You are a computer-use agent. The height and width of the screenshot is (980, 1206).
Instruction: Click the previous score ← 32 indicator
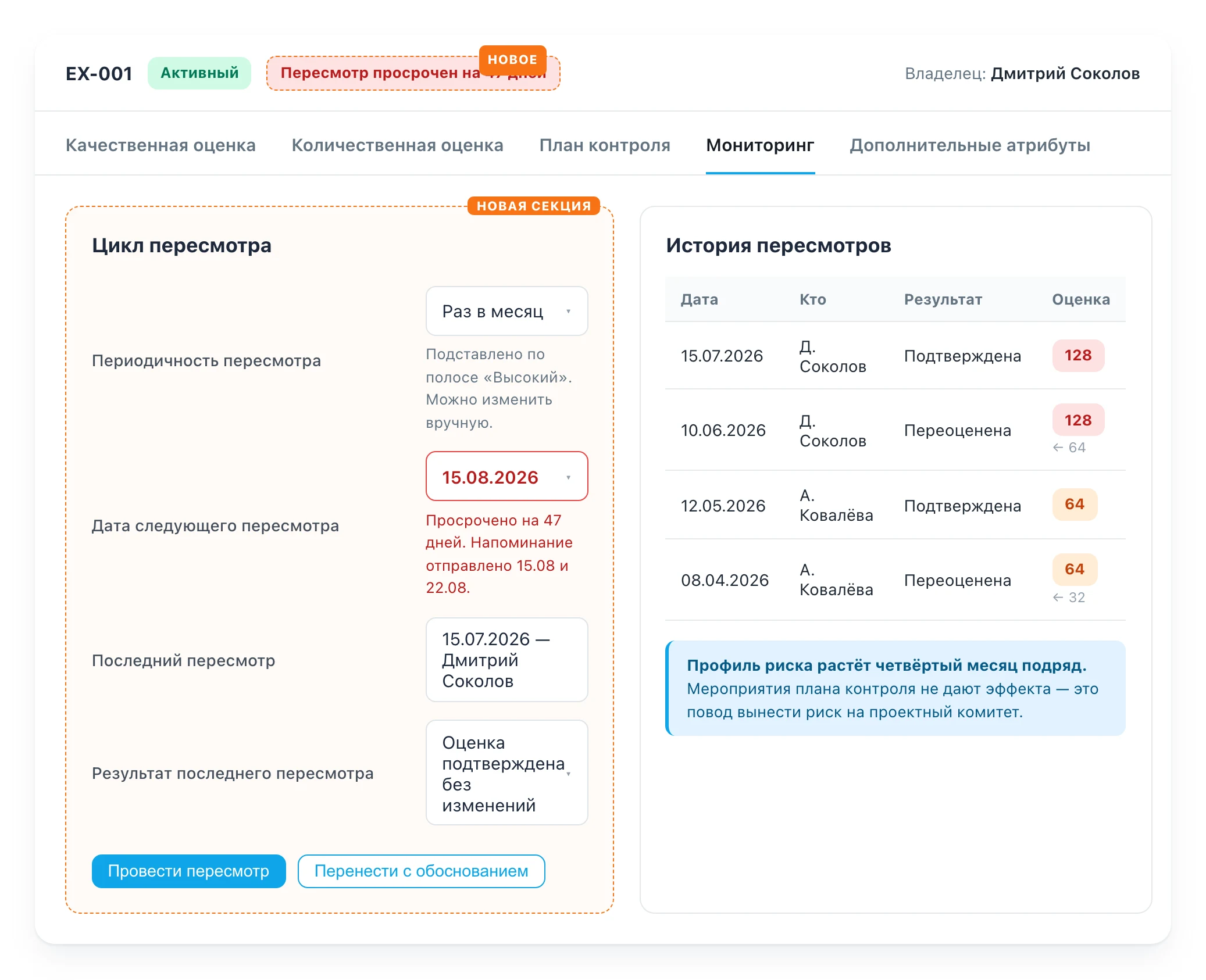click(x=1069, y=598)
